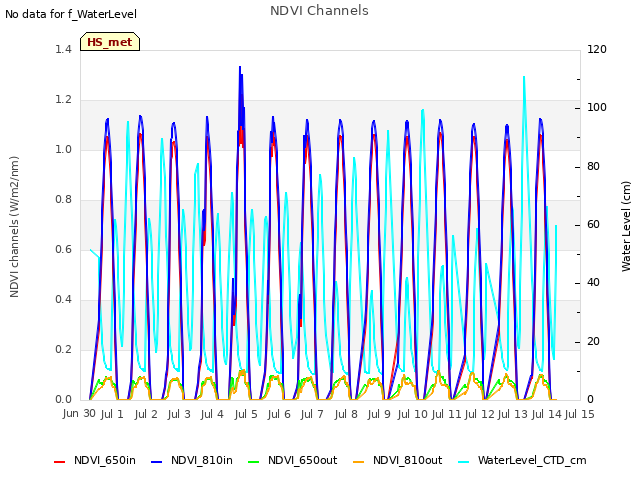
Task: Click the blue NDVI_810in legend swatch
Action: click(156, 462)
